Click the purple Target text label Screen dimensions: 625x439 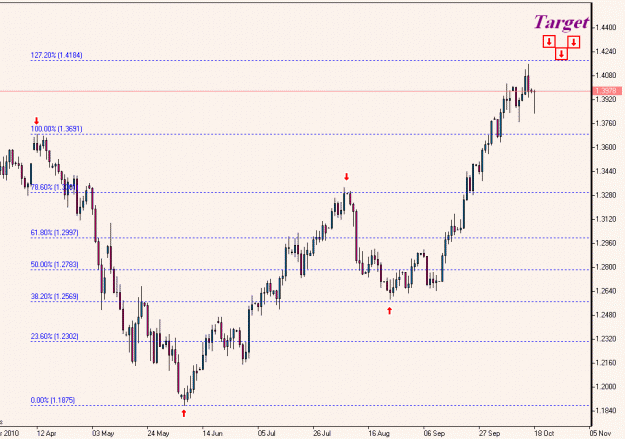click(x=561, y=22)
